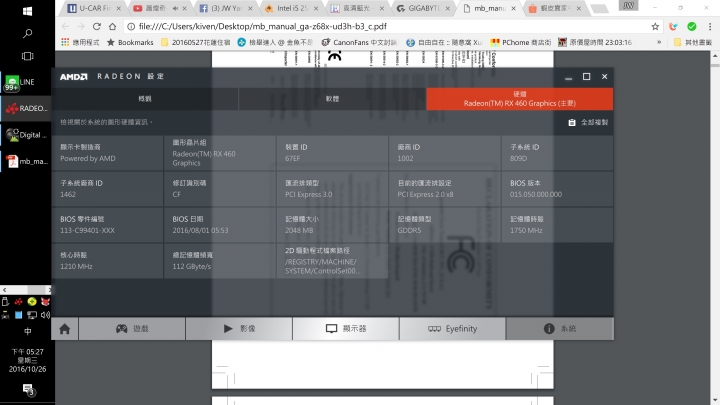Open the Action Center notifications icon

coord(28,390)
